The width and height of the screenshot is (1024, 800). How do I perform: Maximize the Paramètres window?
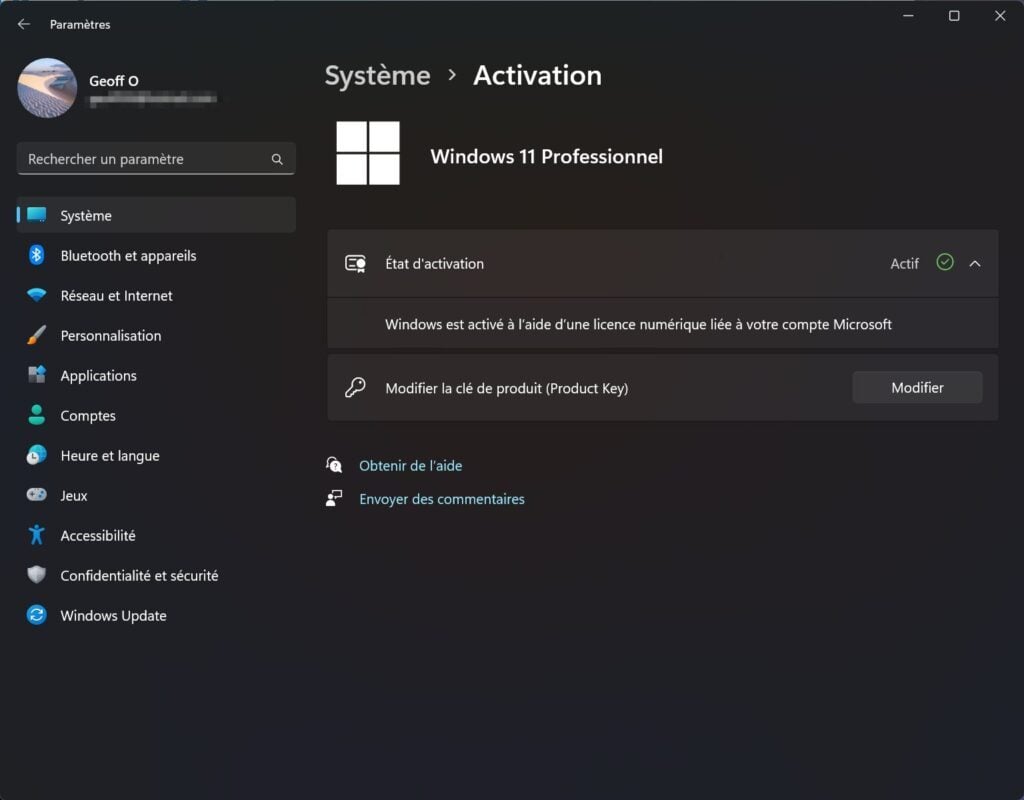954,16
